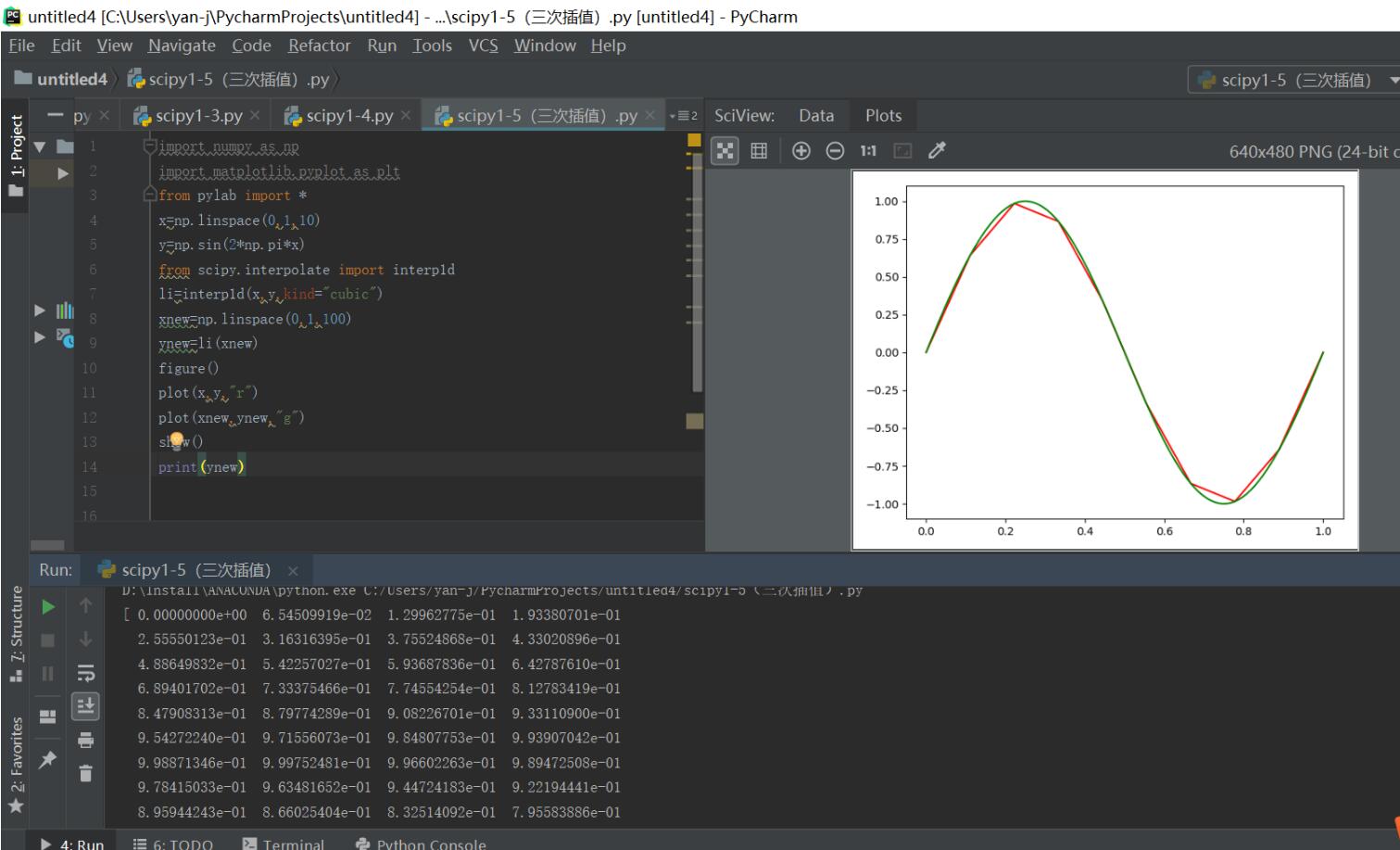Open the Python Console tool window
1400x850 pixels.
430,844
